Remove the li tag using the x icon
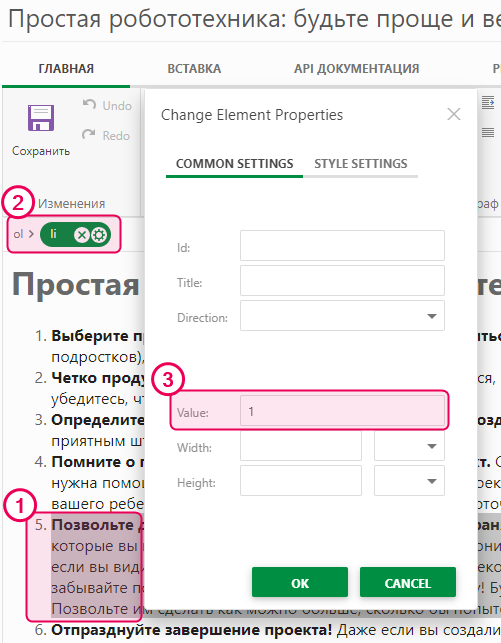Screen dimensions: 501x643 [82, 235]
